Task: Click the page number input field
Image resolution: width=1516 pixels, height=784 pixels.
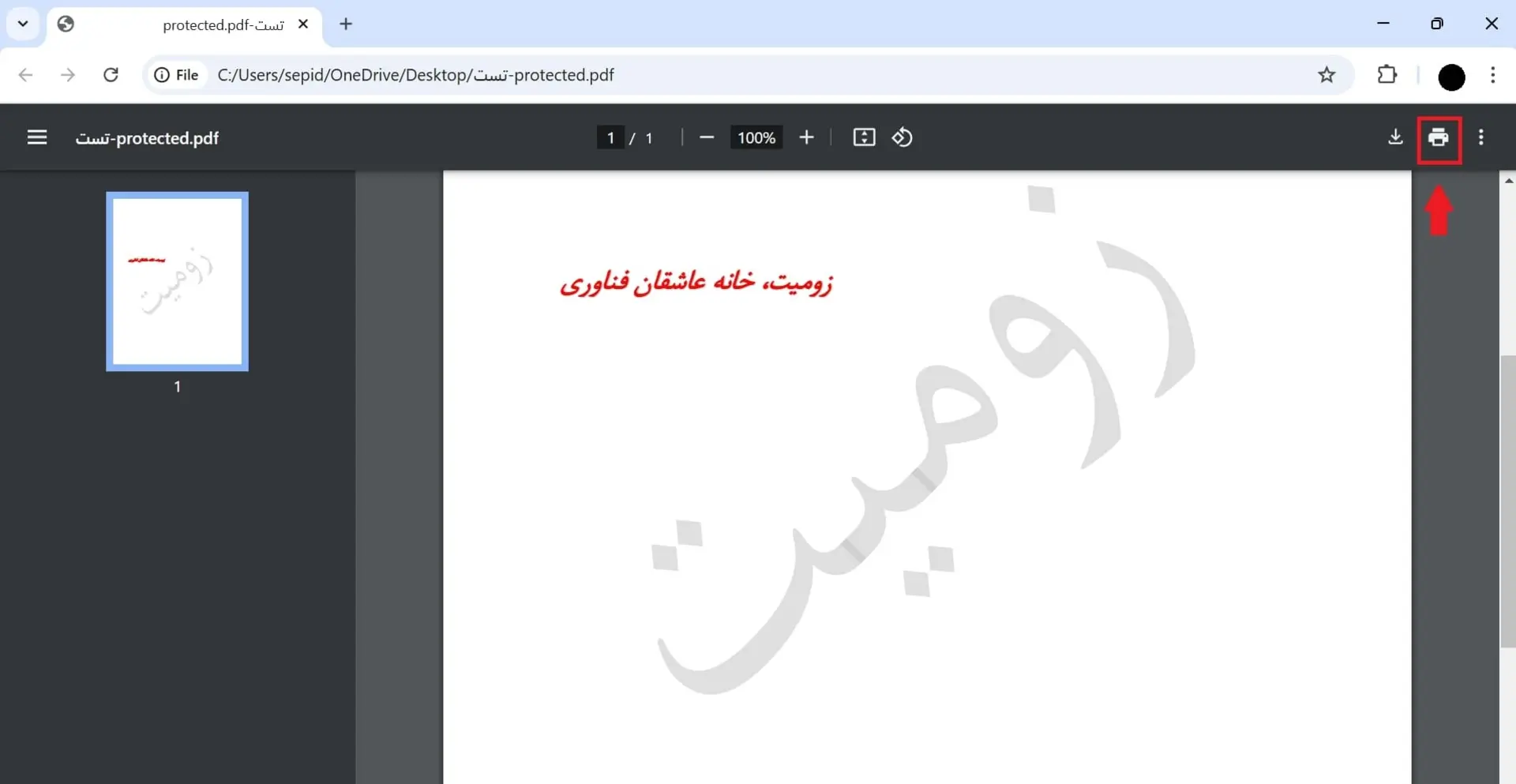Action: (x=610, y=137)
